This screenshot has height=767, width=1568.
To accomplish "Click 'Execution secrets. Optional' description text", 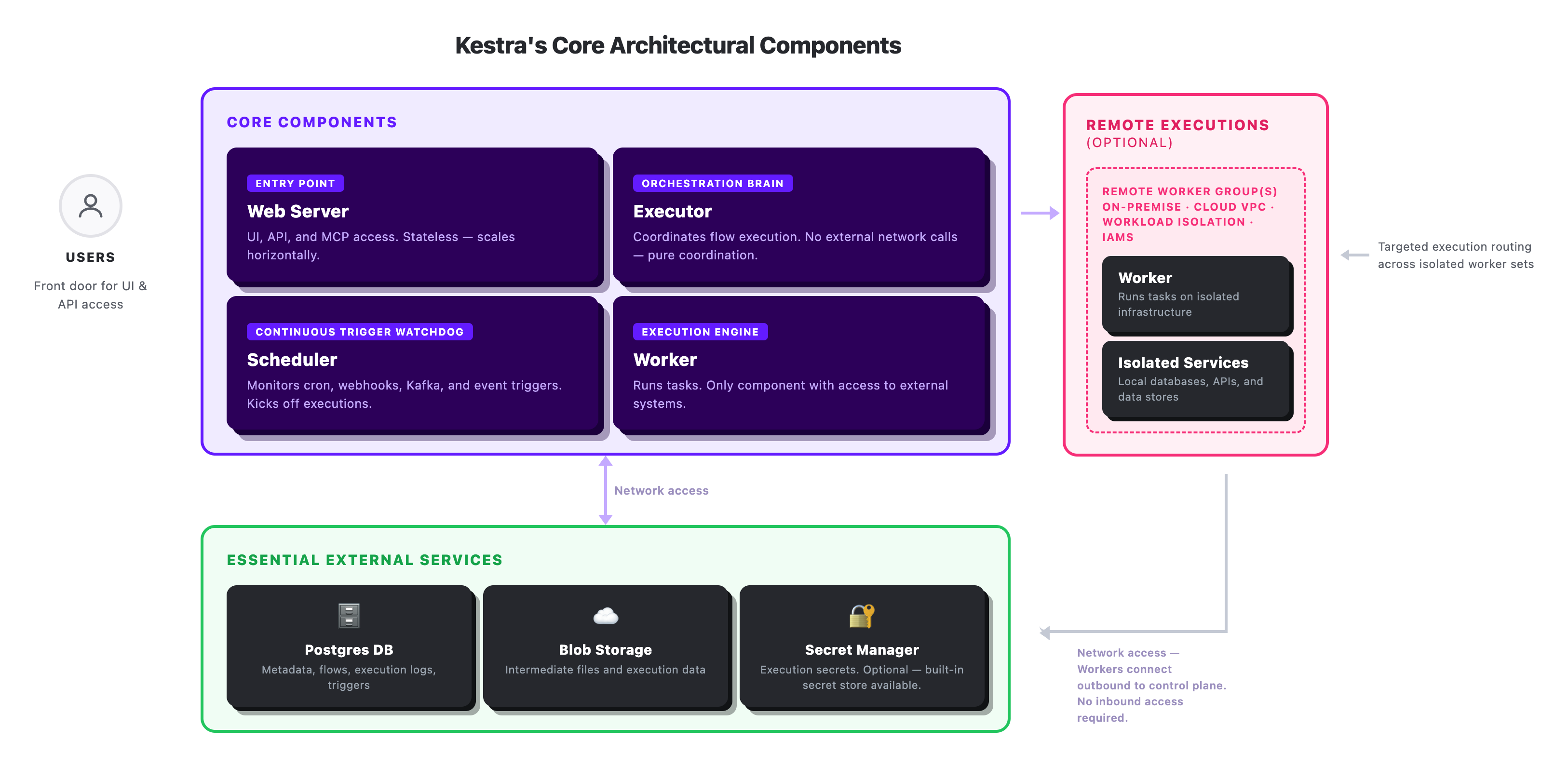I will click(x=862, y=677).
